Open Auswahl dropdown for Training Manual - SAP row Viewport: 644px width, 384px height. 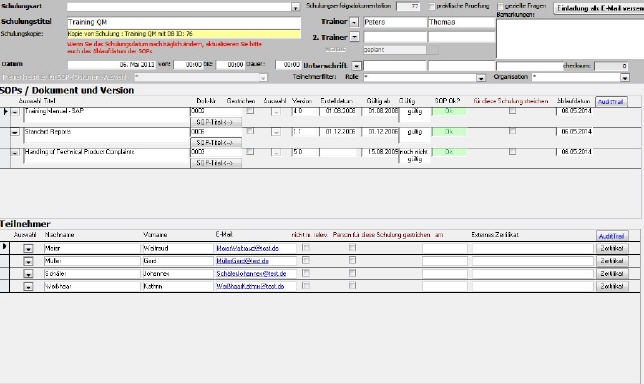pos(15,112)
